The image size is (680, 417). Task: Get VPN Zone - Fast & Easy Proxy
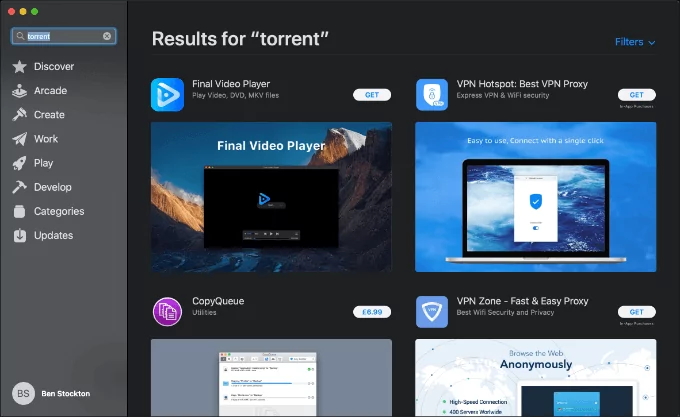637,312
